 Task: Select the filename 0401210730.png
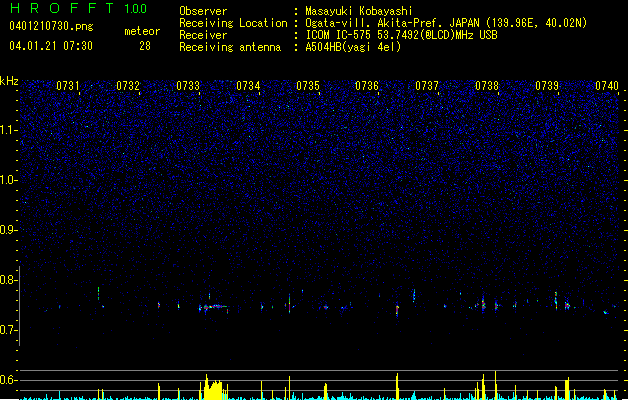point(51,26)
